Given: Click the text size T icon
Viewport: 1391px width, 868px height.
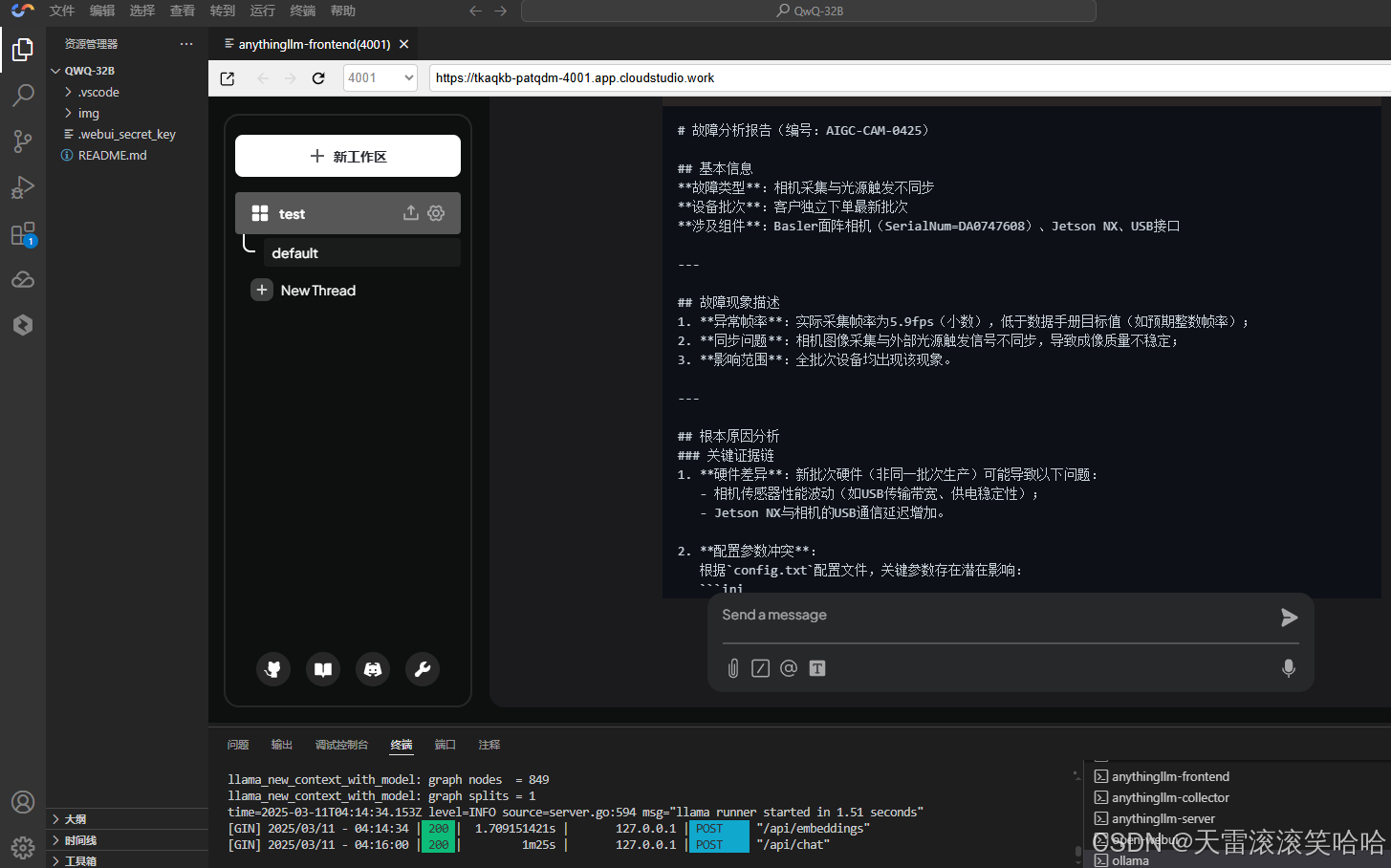Looking at the screenshot, I should [817, 668].
